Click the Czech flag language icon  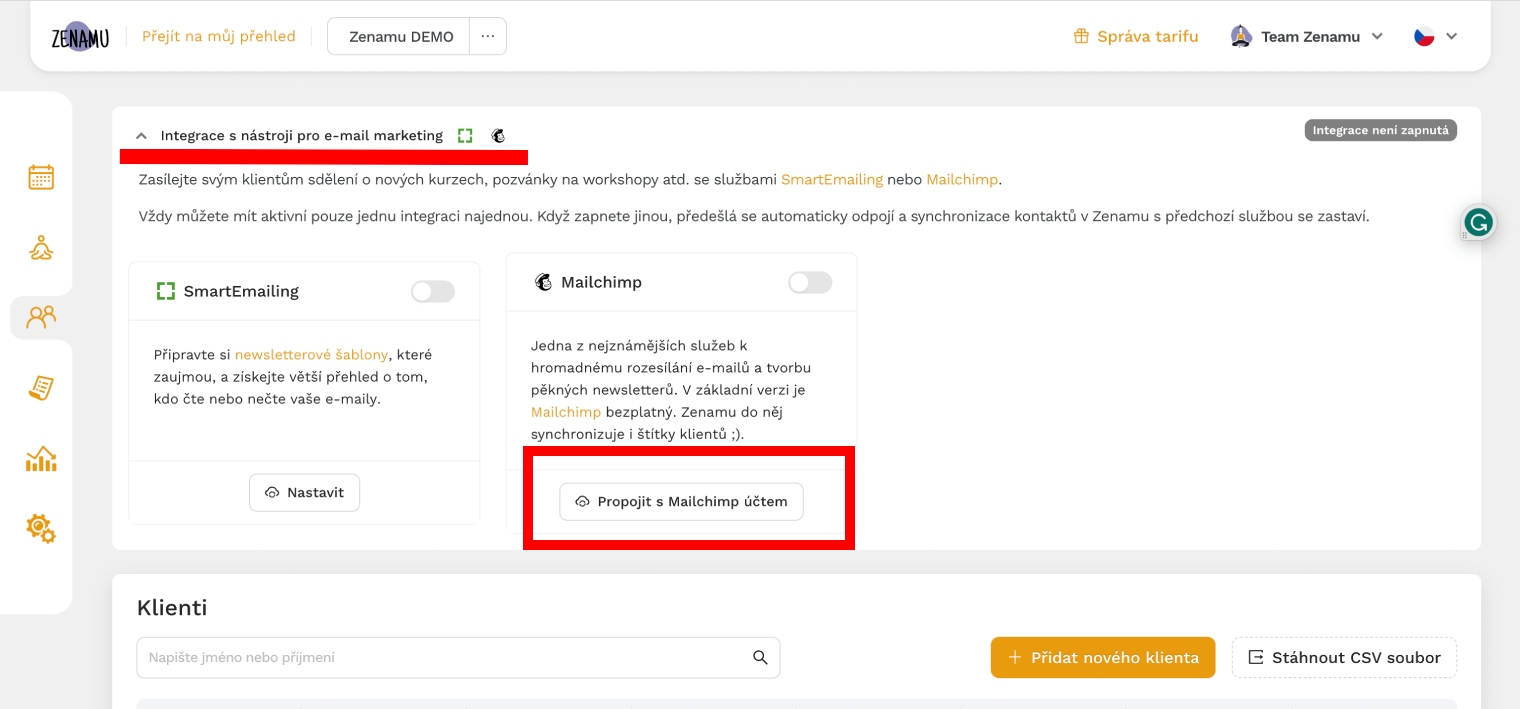point(1424,36)
